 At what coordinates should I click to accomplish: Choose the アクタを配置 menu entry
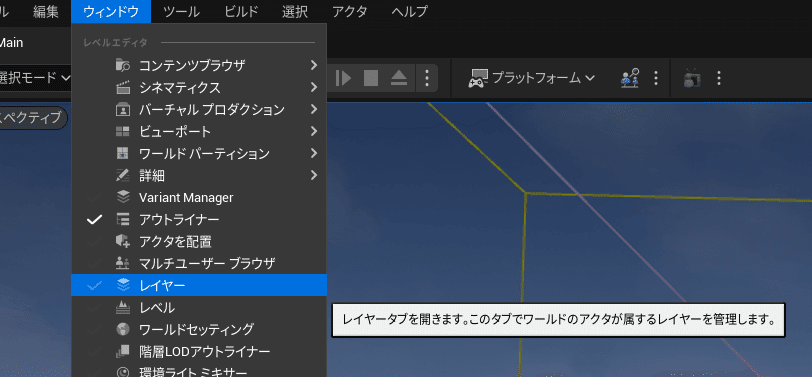click(x=199, y=241)
